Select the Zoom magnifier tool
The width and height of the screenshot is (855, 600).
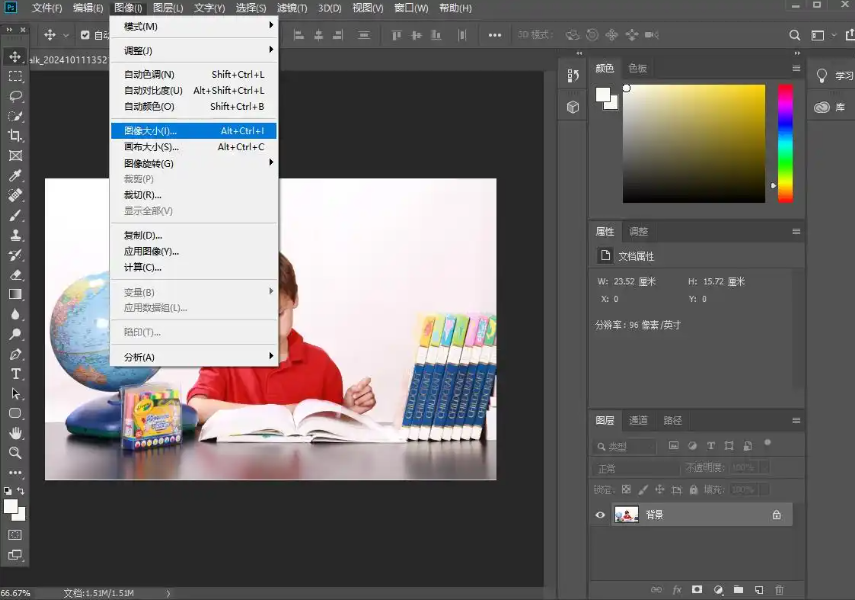click(15, 453)
